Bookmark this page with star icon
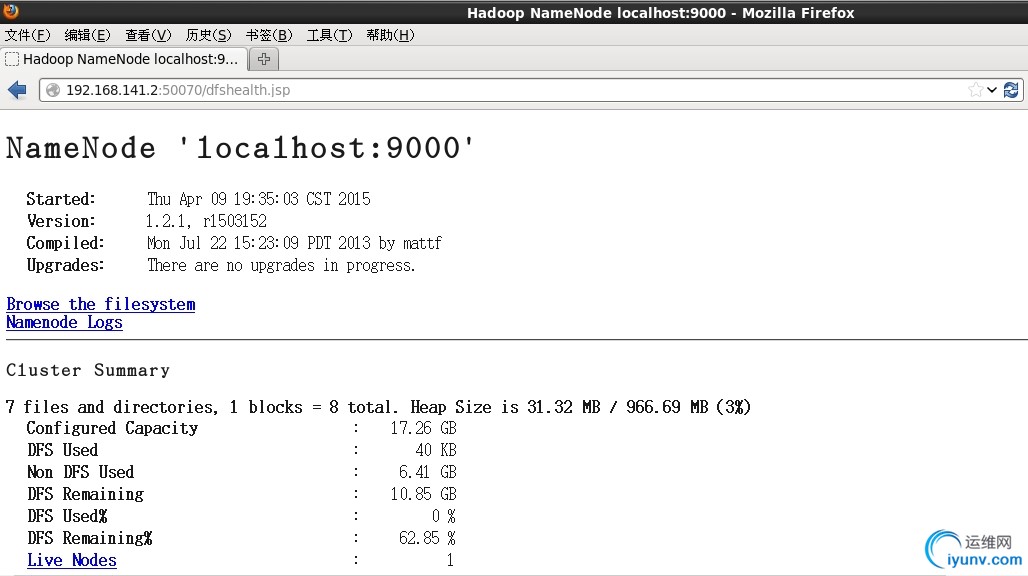Image resolution: width=1028 pixels, height=576 pixels. click(976, 90)
